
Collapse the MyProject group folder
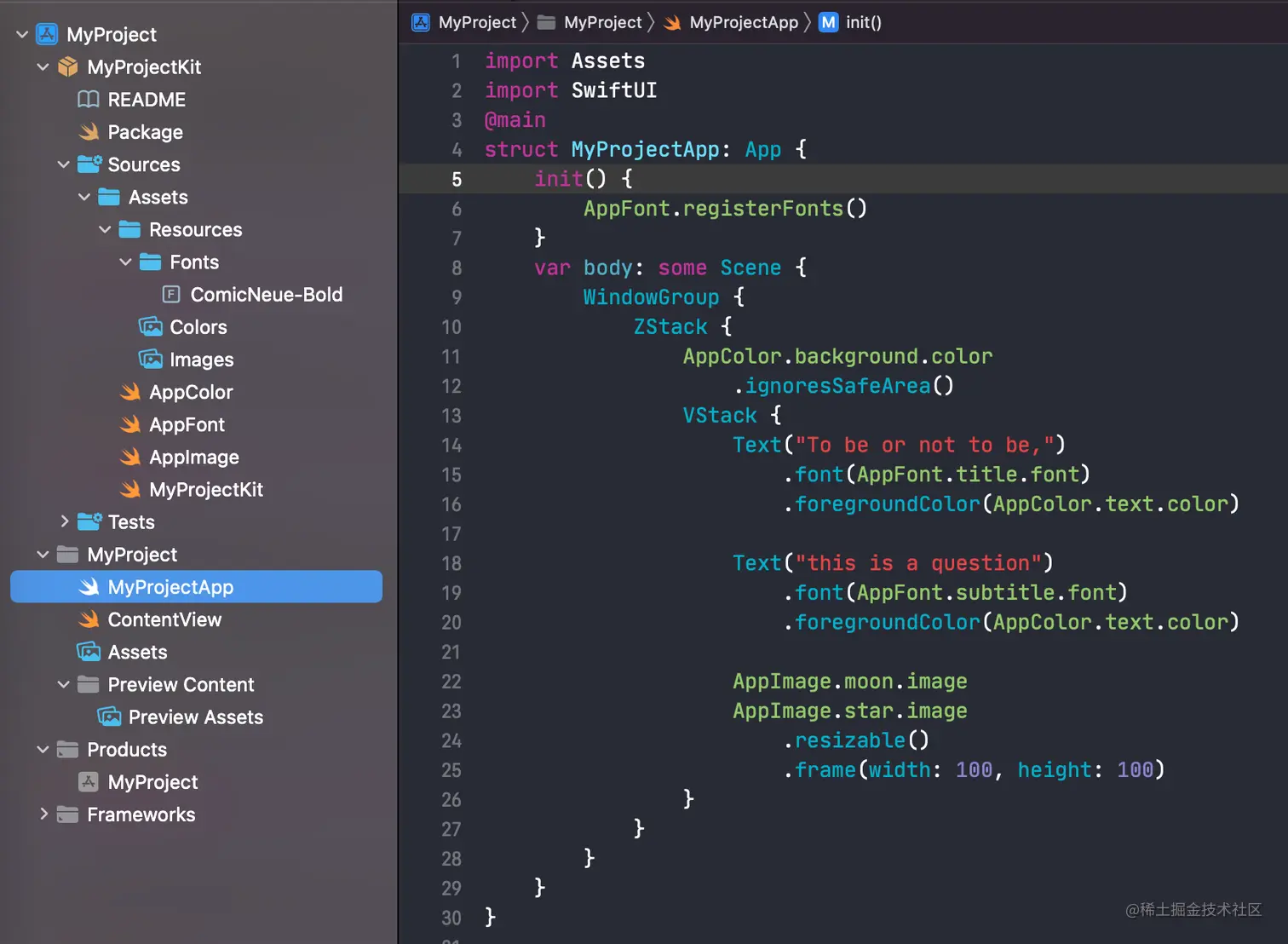tap(43, 554)
